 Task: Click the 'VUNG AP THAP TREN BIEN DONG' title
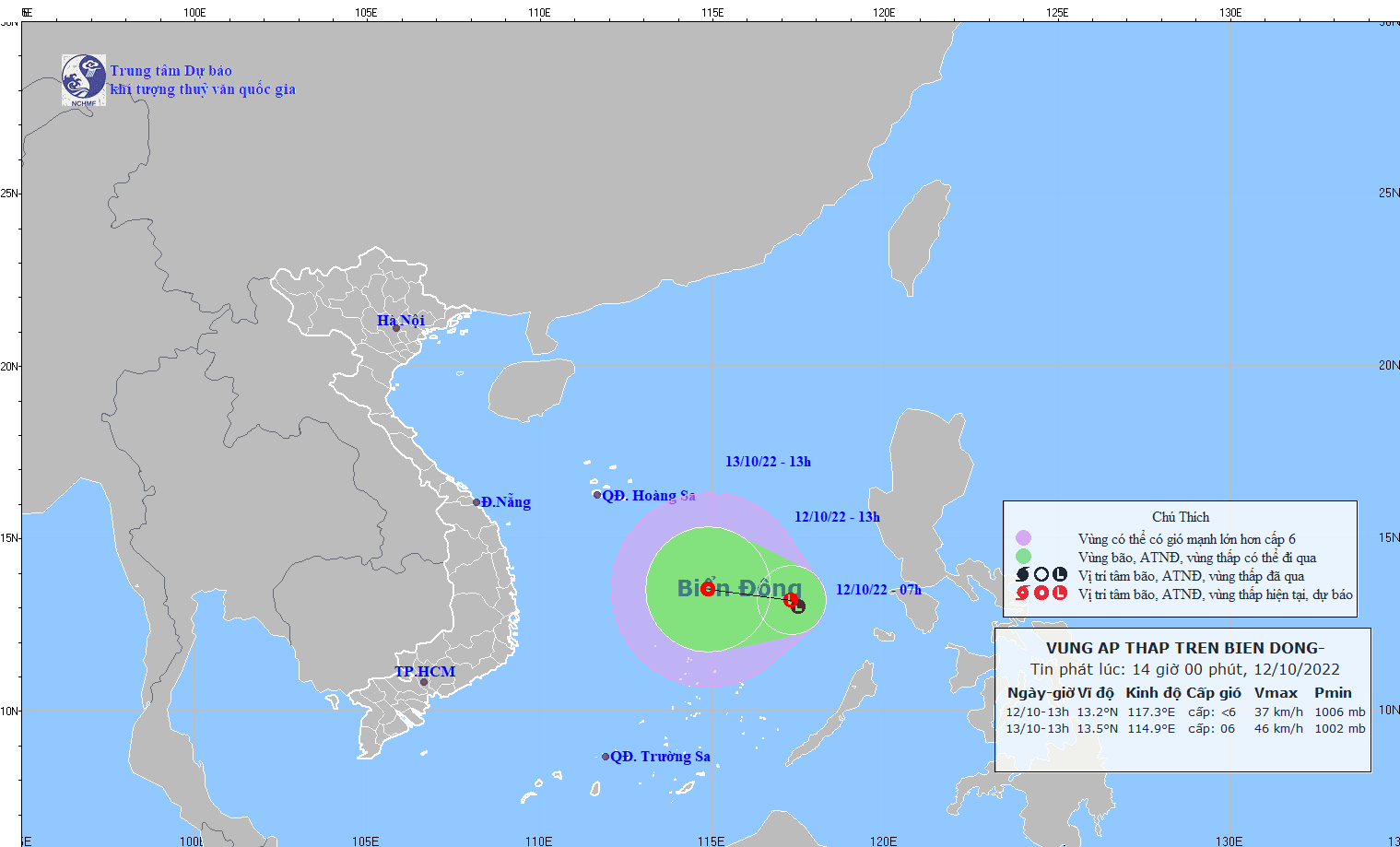point(1184,648)
